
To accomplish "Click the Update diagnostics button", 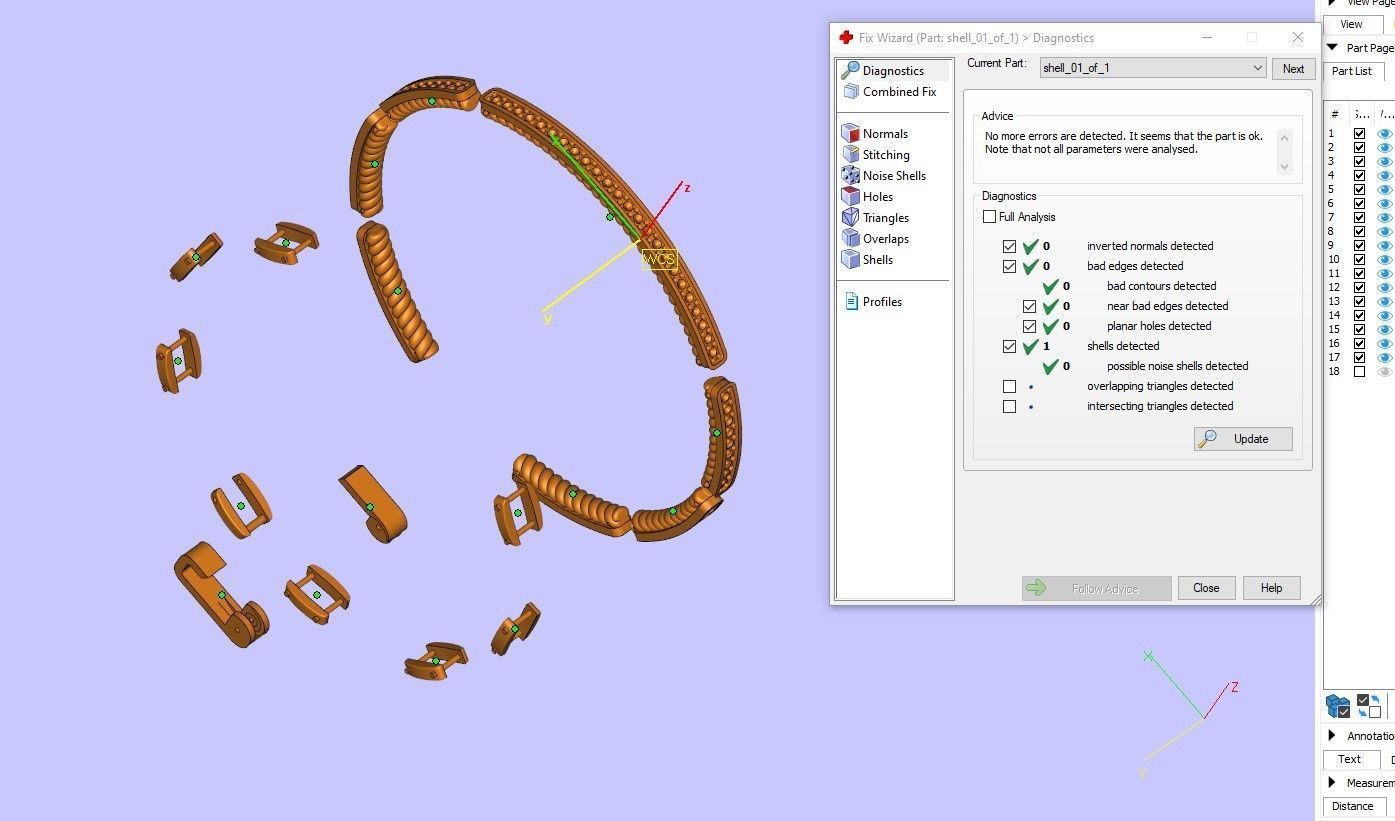I will (x=1243, y=439).
